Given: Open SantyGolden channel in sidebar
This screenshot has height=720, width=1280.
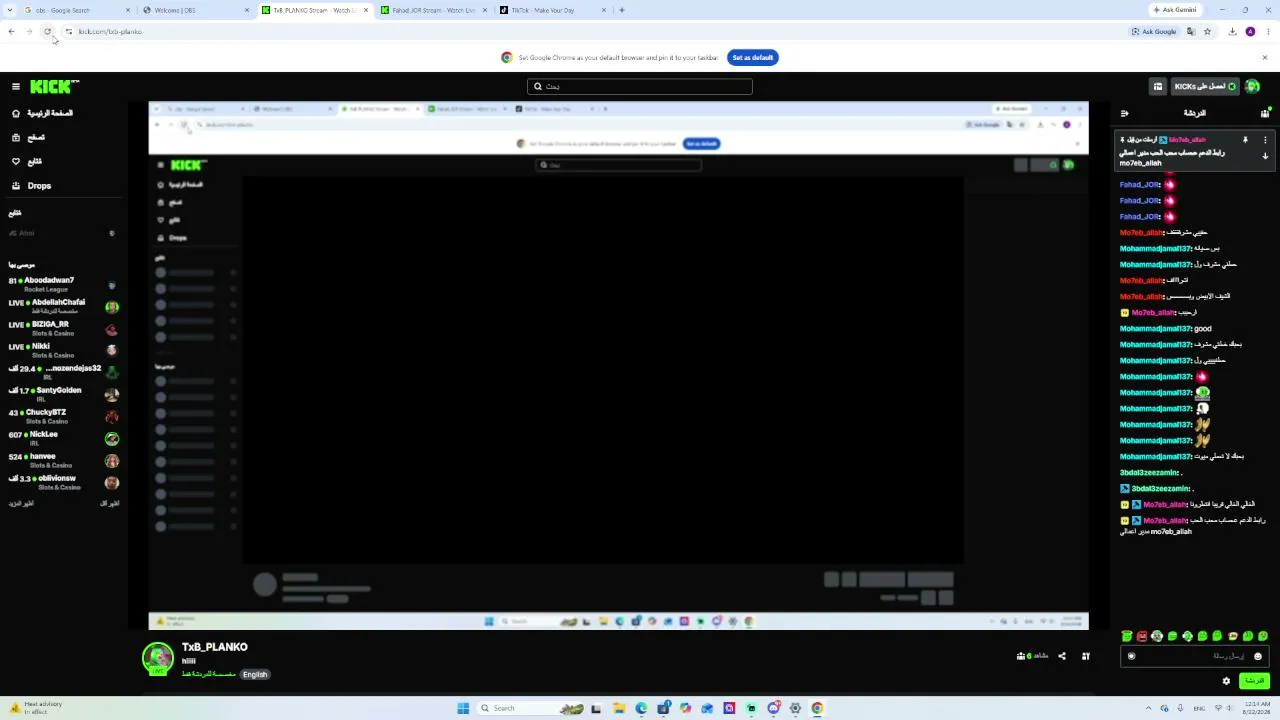Looking at the screenshot, I should pyautogui.click(x=63, y=394).
